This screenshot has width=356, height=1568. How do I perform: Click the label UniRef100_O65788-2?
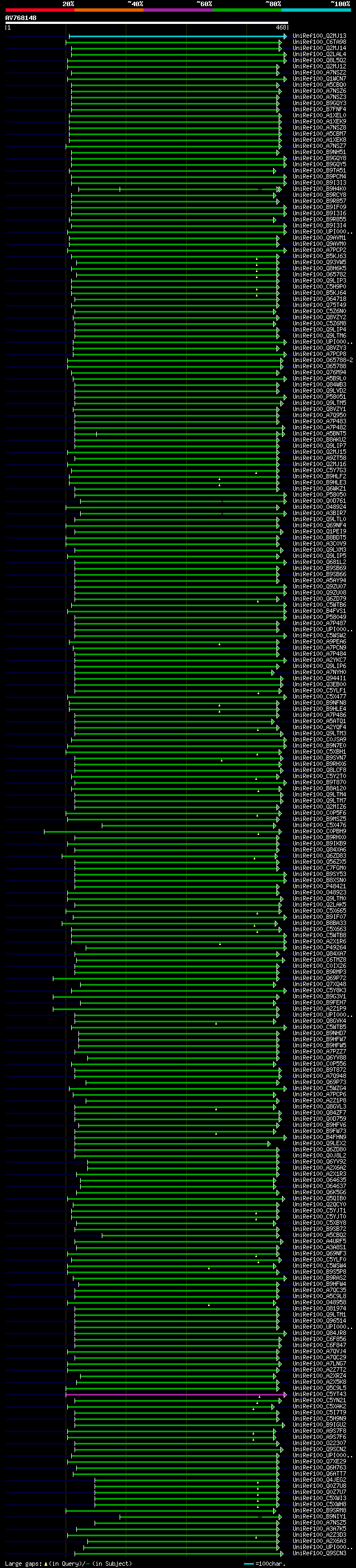[323, 360]
